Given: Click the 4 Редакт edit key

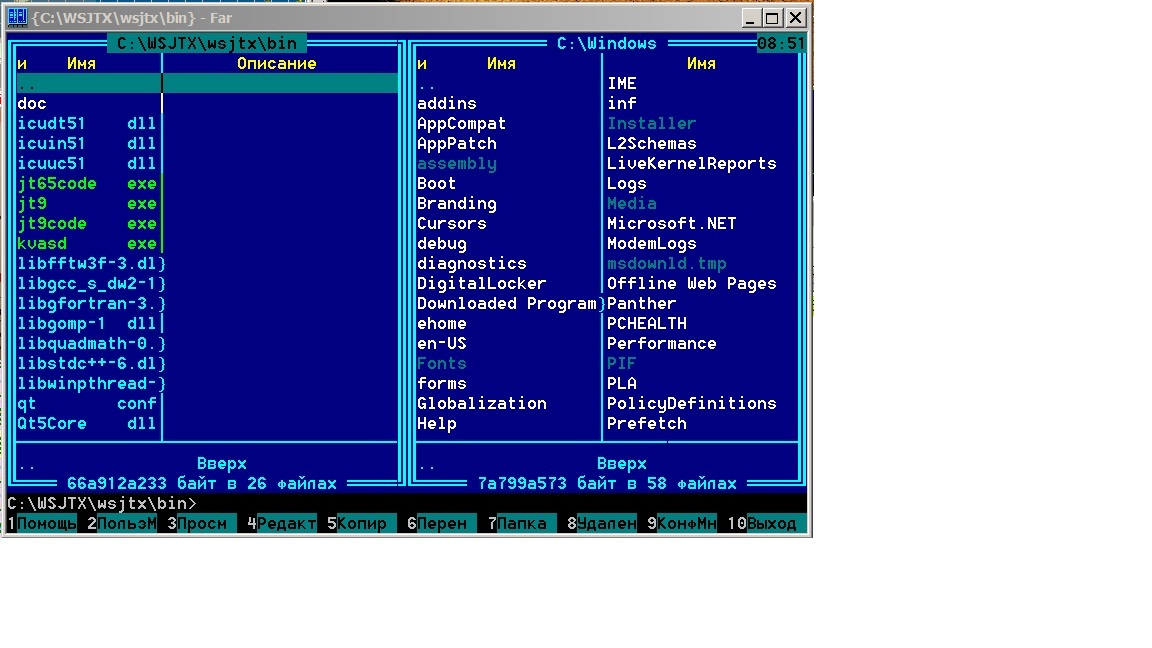Looking at the screenshot, I should [285, 523].
